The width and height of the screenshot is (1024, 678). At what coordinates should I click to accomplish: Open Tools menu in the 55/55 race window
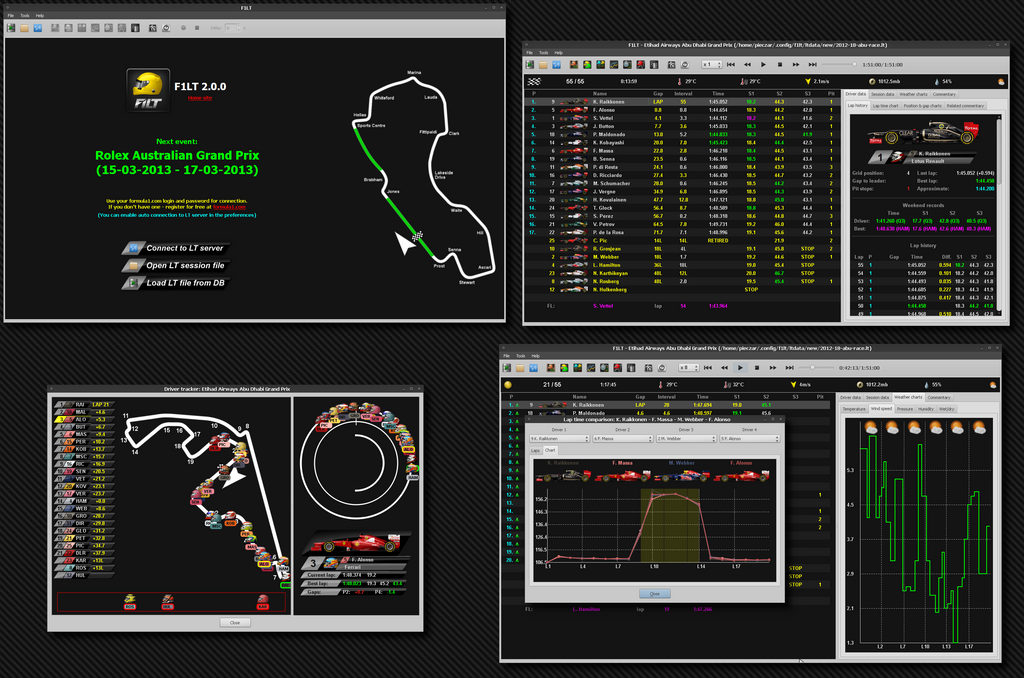[543, 53]
